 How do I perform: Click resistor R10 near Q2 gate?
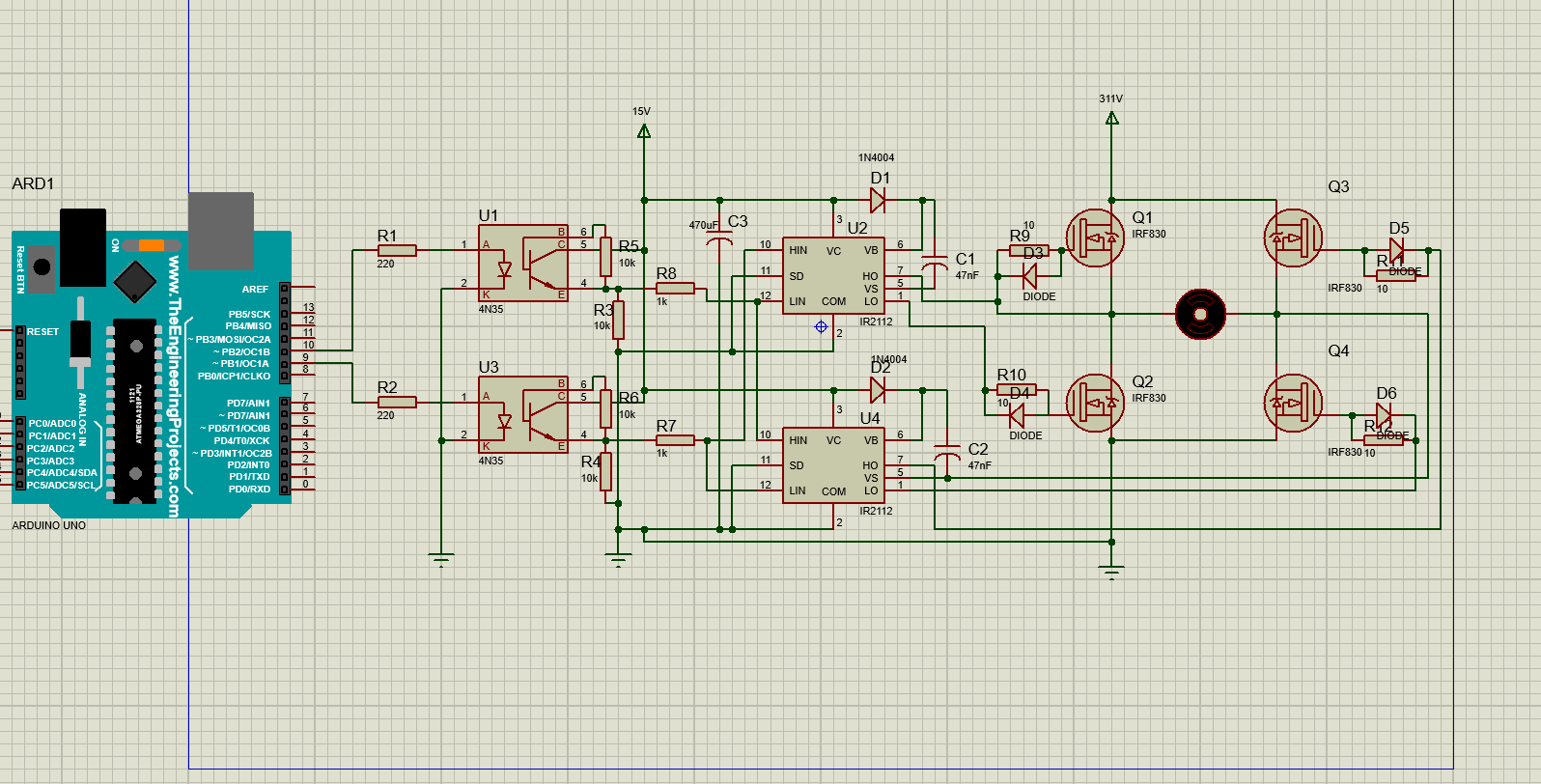pos(1016,390)
